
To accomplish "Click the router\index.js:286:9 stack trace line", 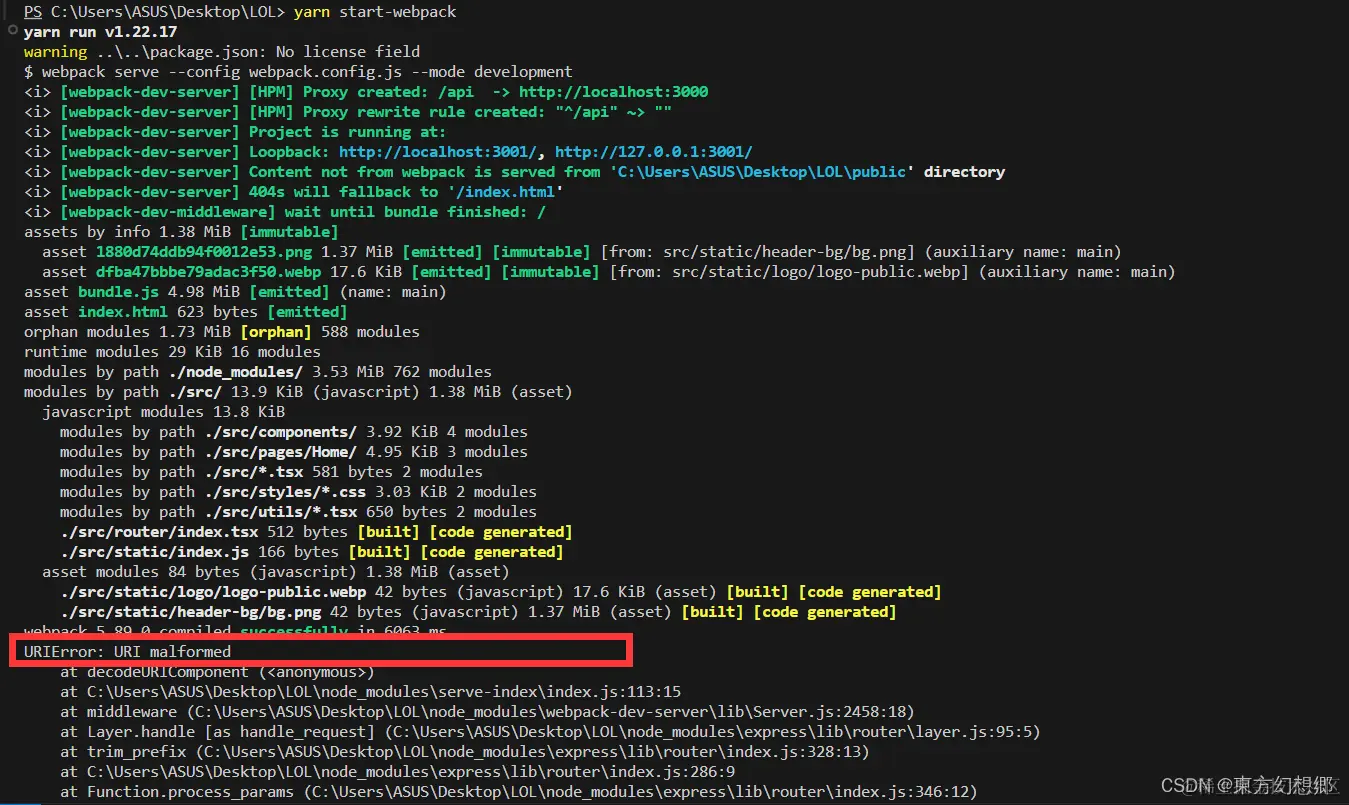I will coord(398,772).
